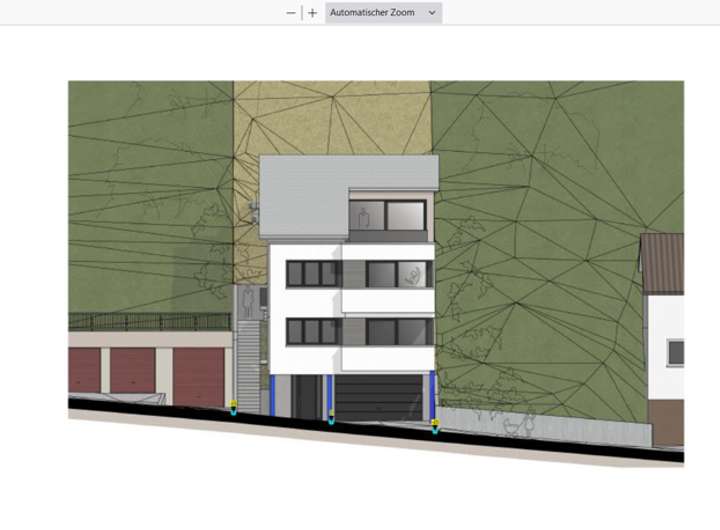This screenshot has height=530, width=720.
Task: Click the person figure standing above the staircase
Action: coord(249,299)
